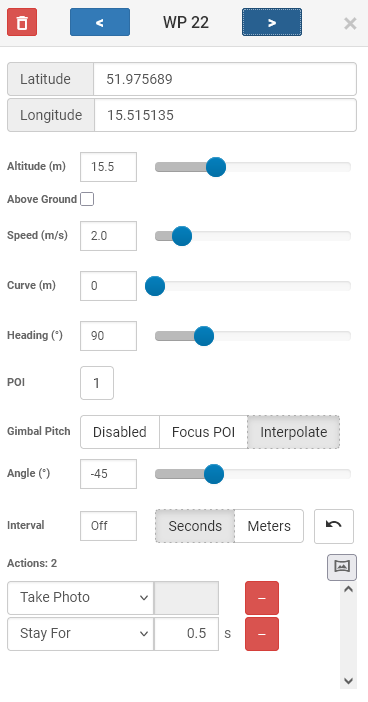The height and width of the screenshot is (702, 368).
Task: Go to the previous waypoint arrow
Action: click(x=100, y=22)
